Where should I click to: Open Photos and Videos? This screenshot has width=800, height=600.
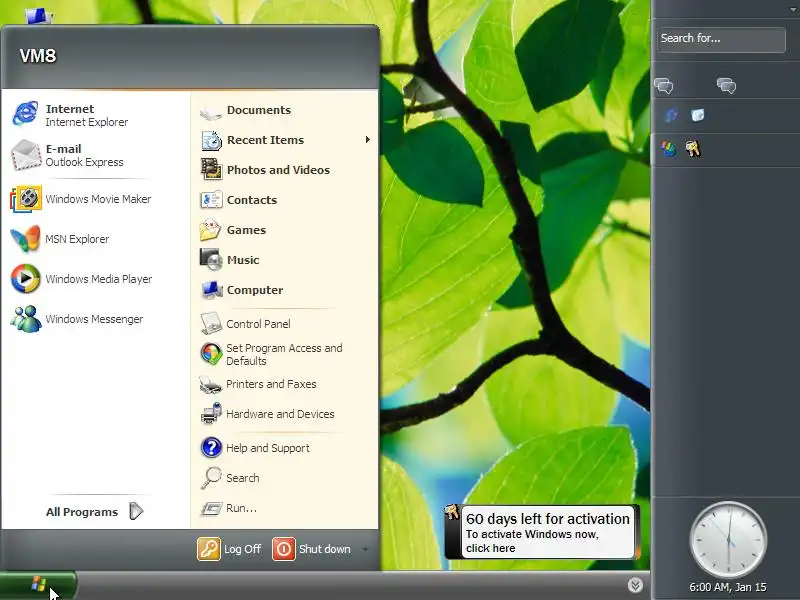point(265,169)
